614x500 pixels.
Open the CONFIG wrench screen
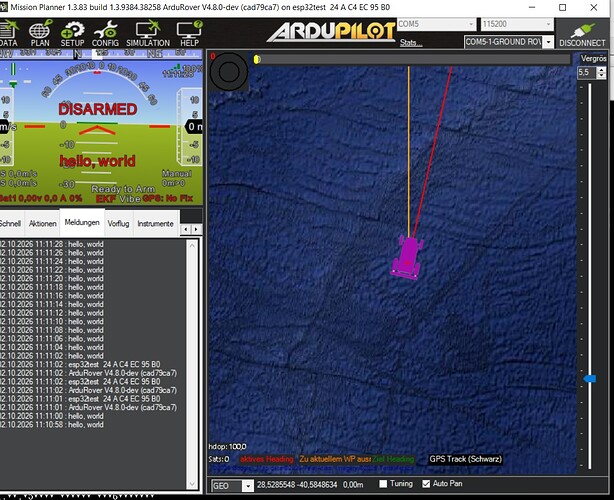pos(105,34)
